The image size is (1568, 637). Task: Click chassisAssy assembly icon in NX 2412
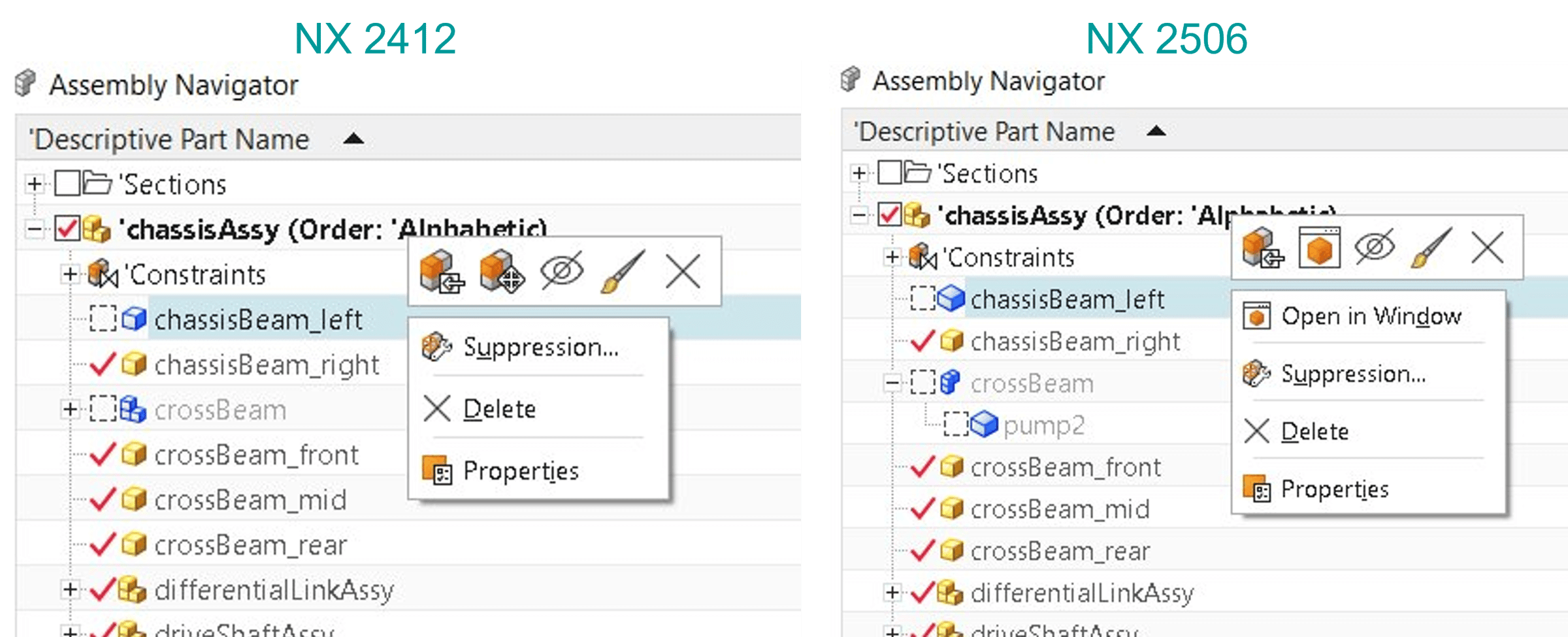coord(97,229)
